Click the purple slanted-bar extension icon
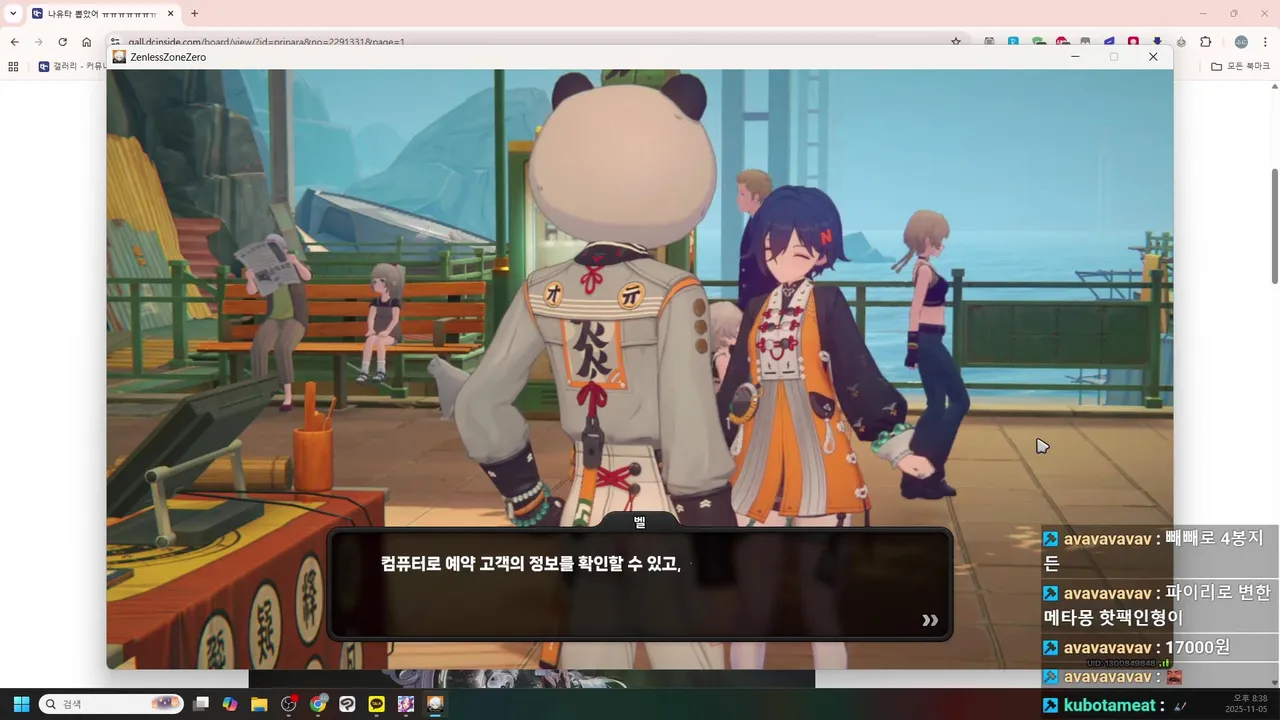 coord(1109,42)
